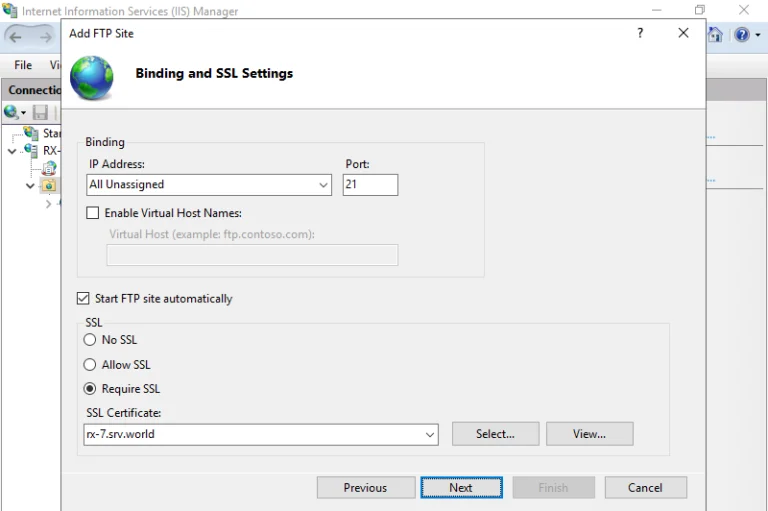Select the RX server tree node

[43, 150]
